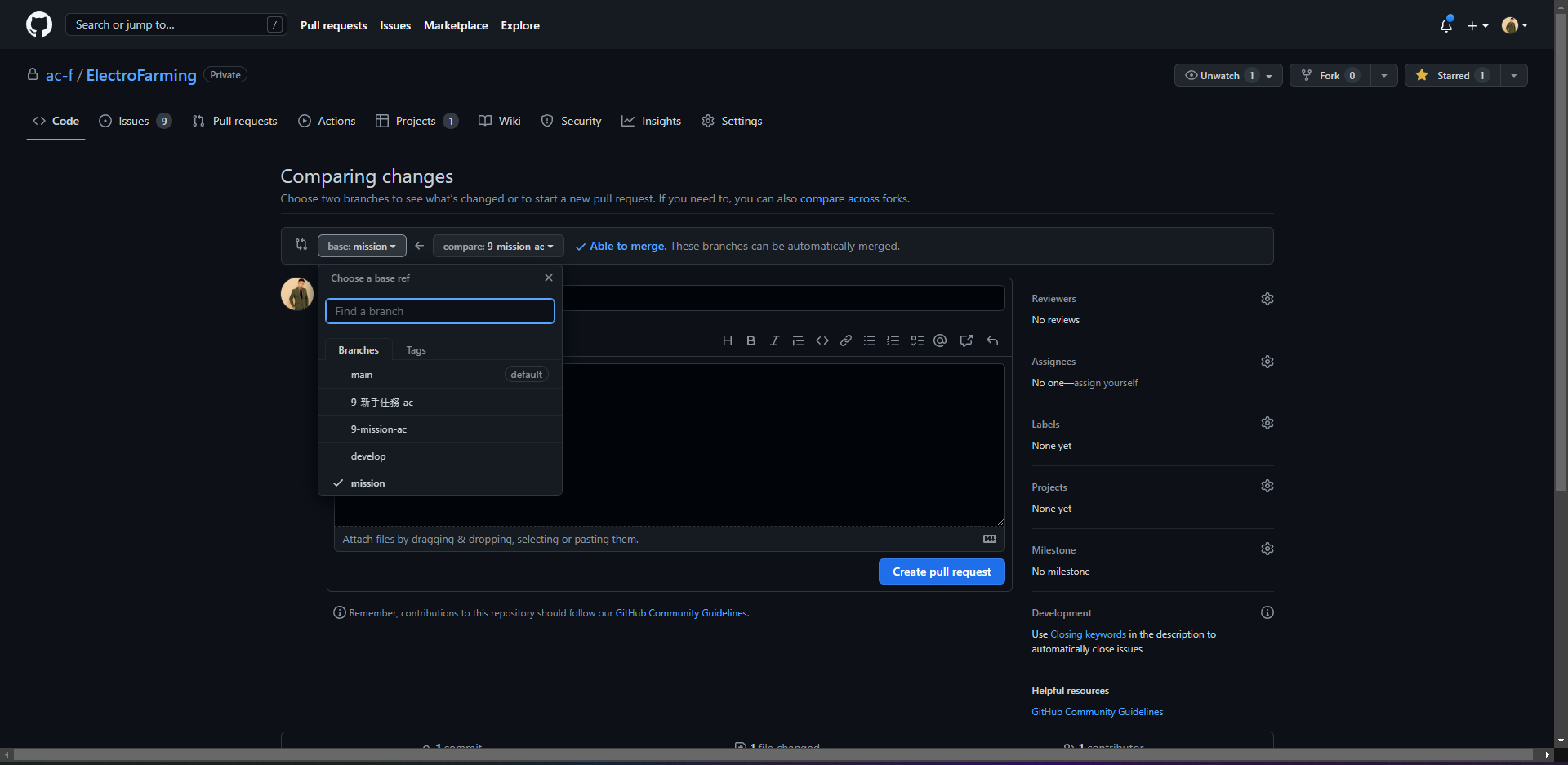This screenshot has height=765, width=1568.
Task: Open repository Pull requests tab
Action: tap(235, 121)
